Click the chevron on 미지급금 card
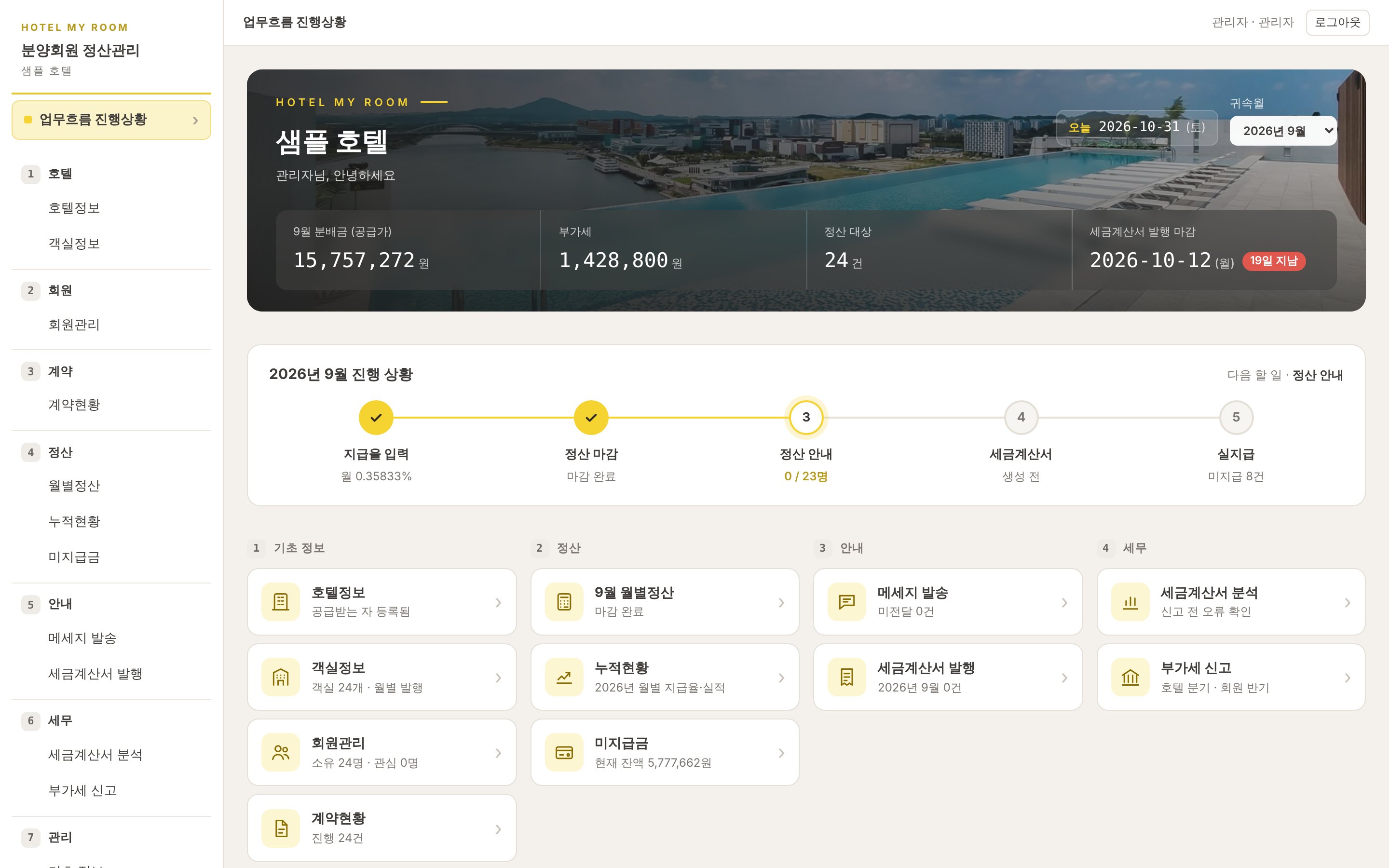 pyautogui.click(x=781, y=753)
